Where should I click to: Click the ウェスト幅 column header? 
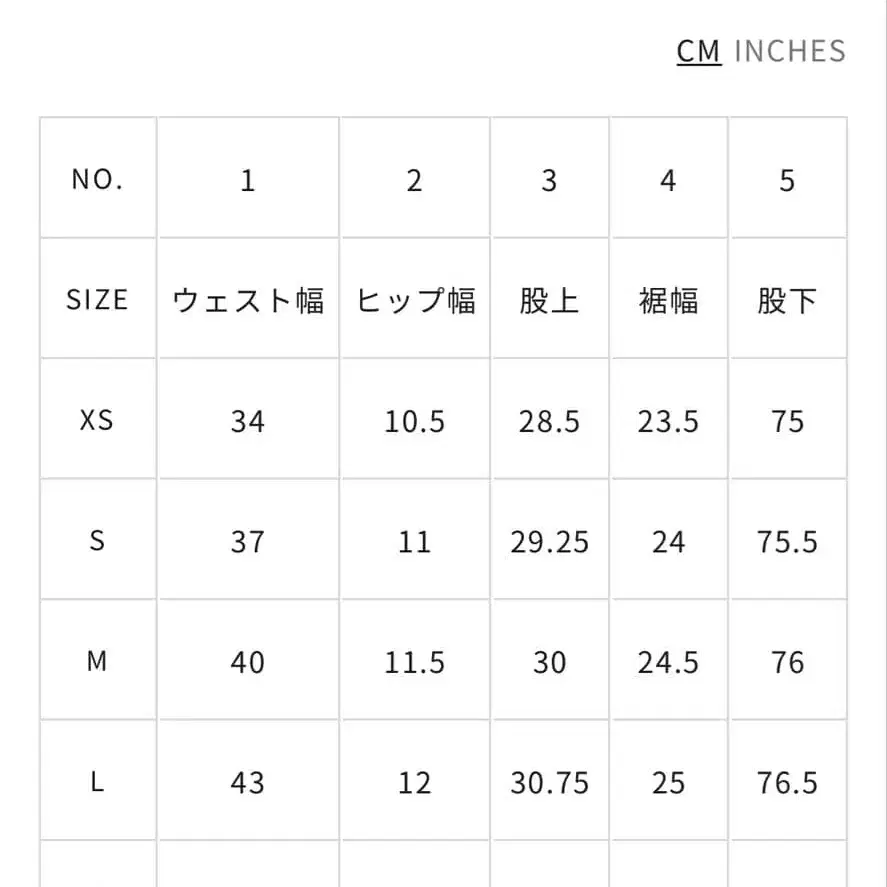tap(247, 300)
